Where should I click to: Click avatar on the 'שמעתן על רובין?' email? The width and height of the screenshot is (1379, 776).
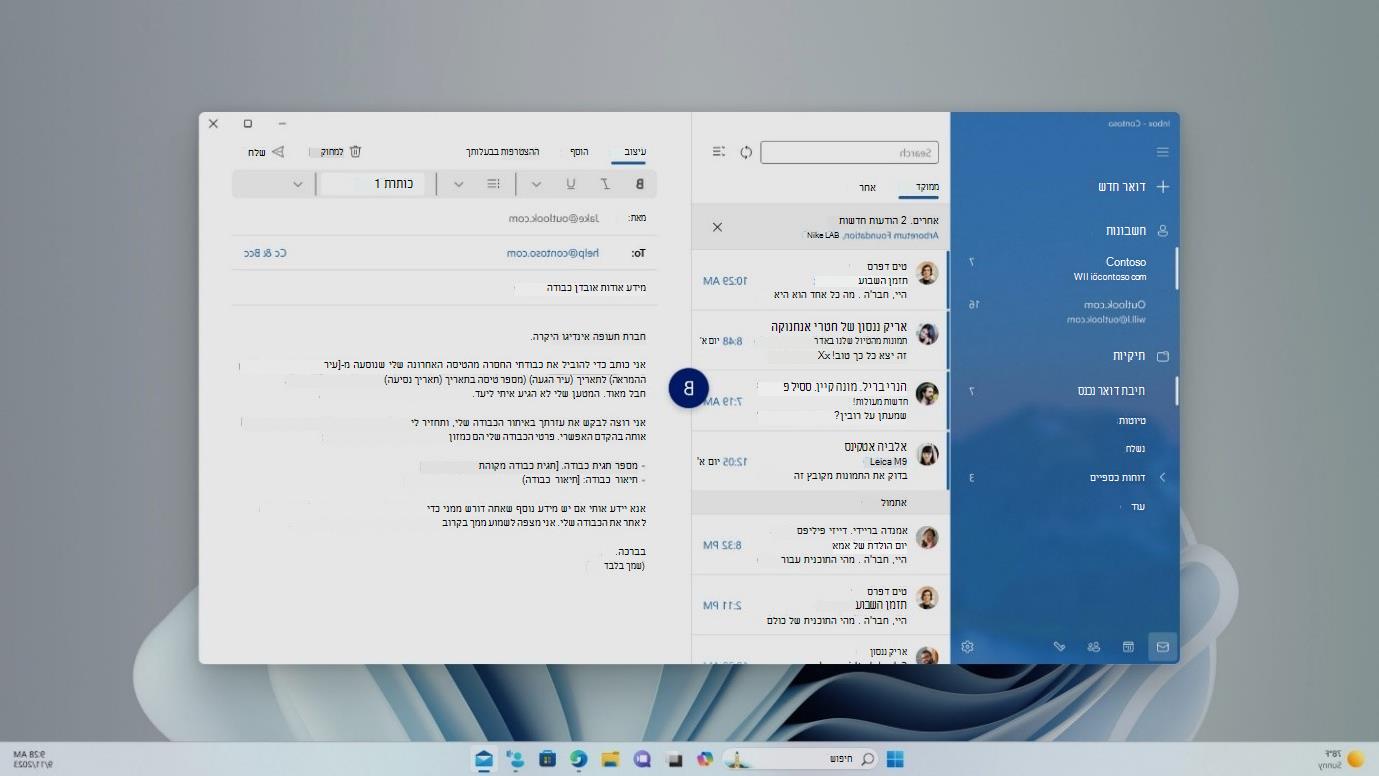click(929, 394)
